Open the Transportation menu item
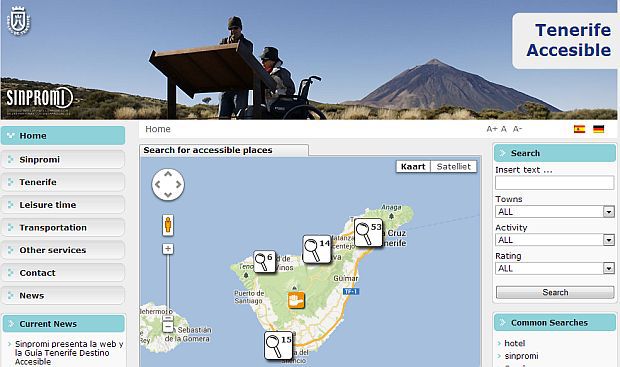 click(x=63, y=227)
